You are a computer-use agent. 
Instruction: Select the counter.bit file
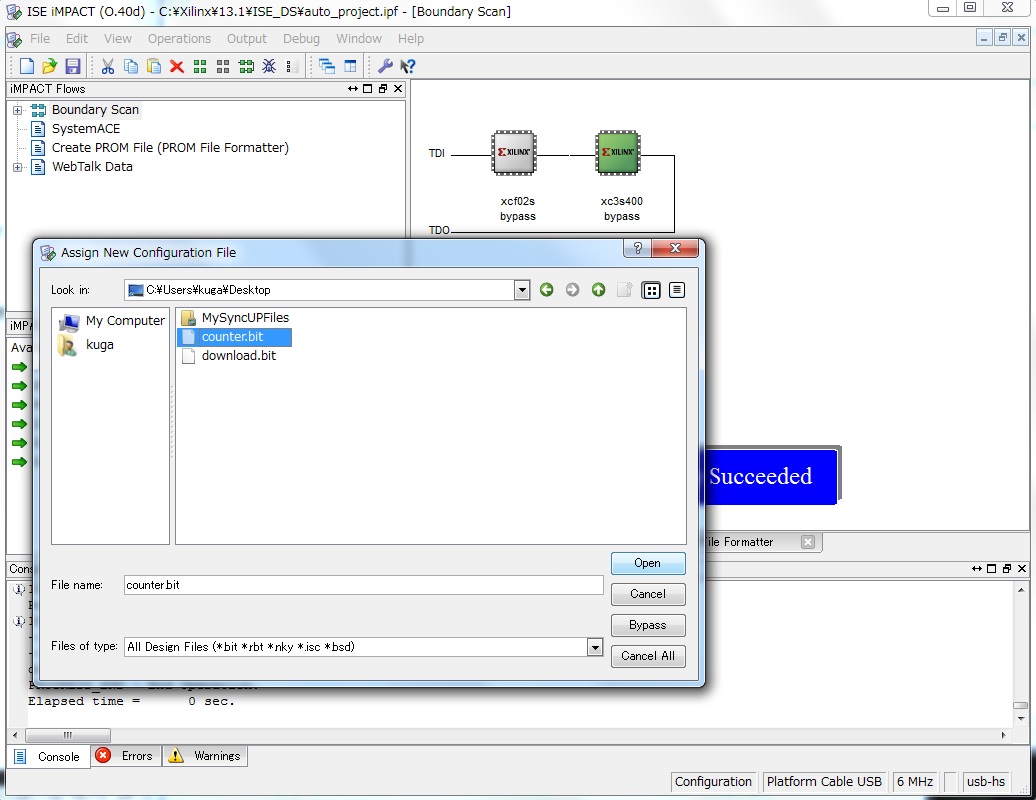(x=234, y=337)
